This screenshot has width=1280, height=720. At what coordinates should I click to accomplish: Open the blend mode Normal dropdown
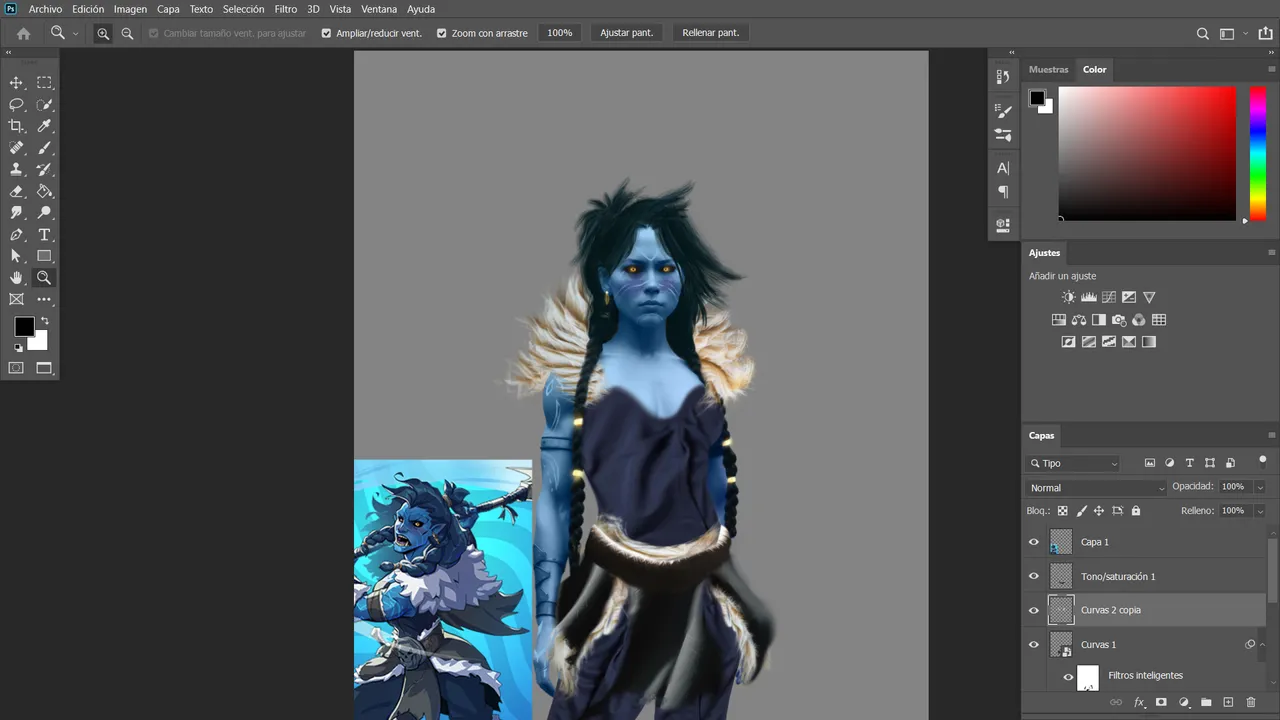coord(1097,488)
